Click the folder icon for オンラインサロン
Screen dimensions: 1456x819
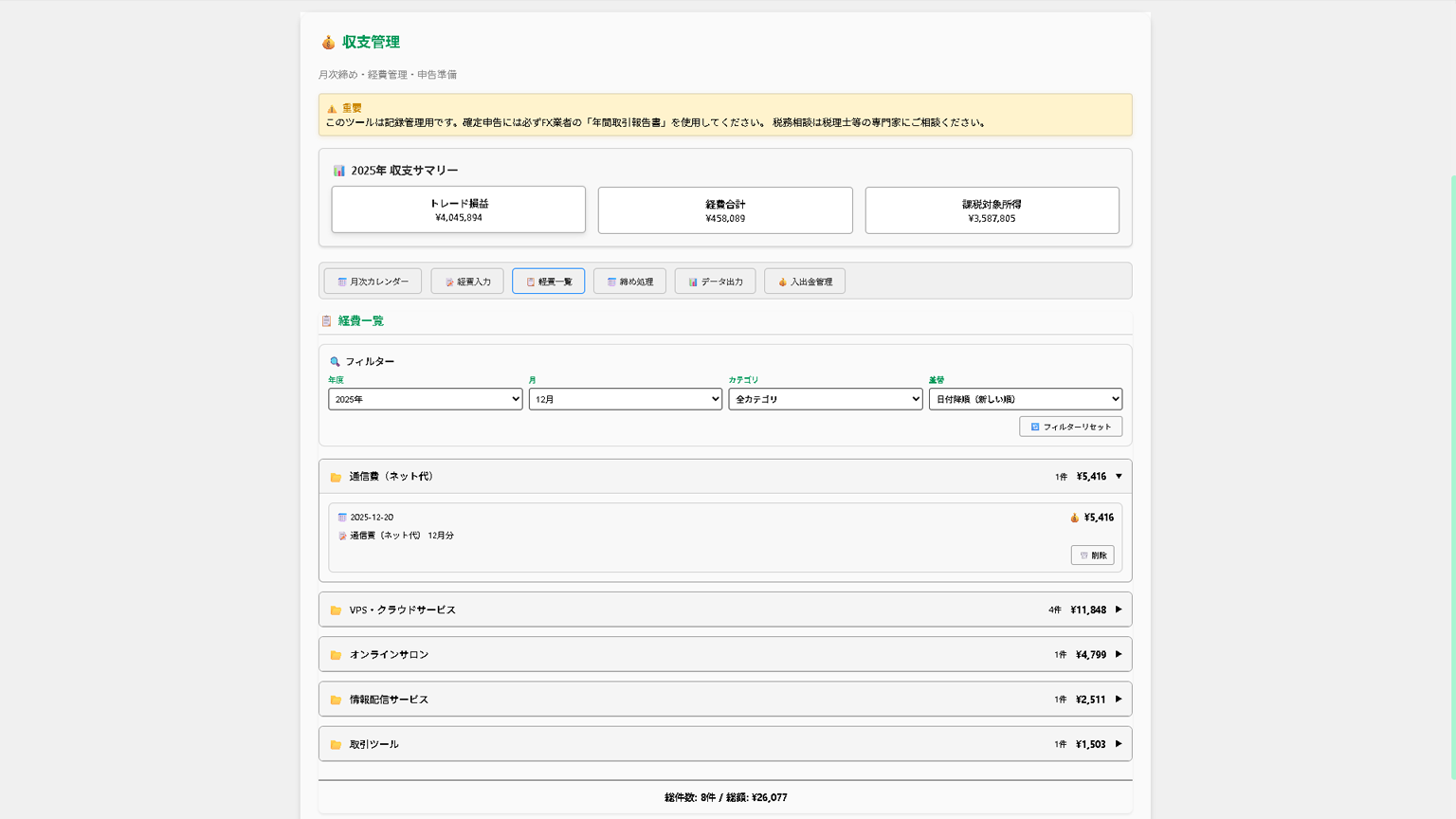pos(336,655)
